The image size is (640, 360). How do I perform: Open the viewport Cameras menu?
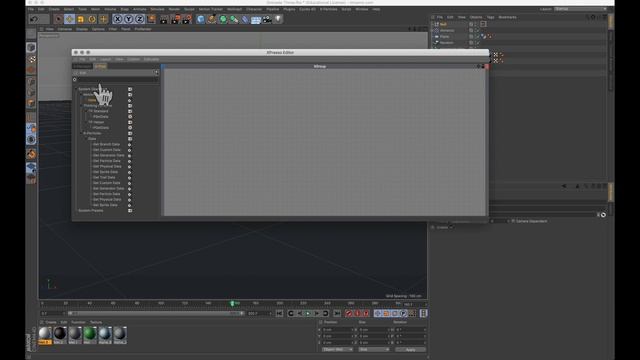(64, 29)
